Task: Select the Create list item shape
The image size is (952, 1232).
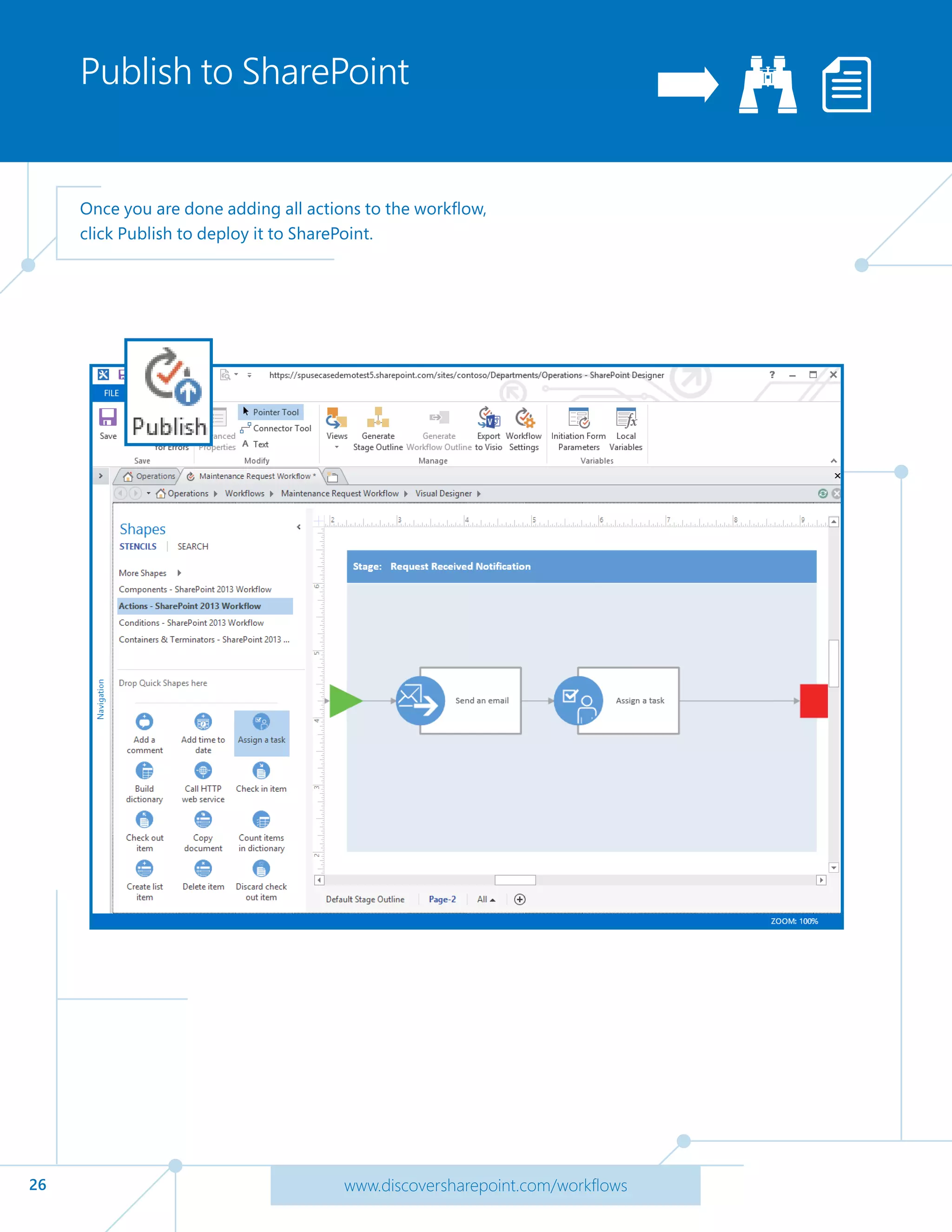Action: (145, 881)
